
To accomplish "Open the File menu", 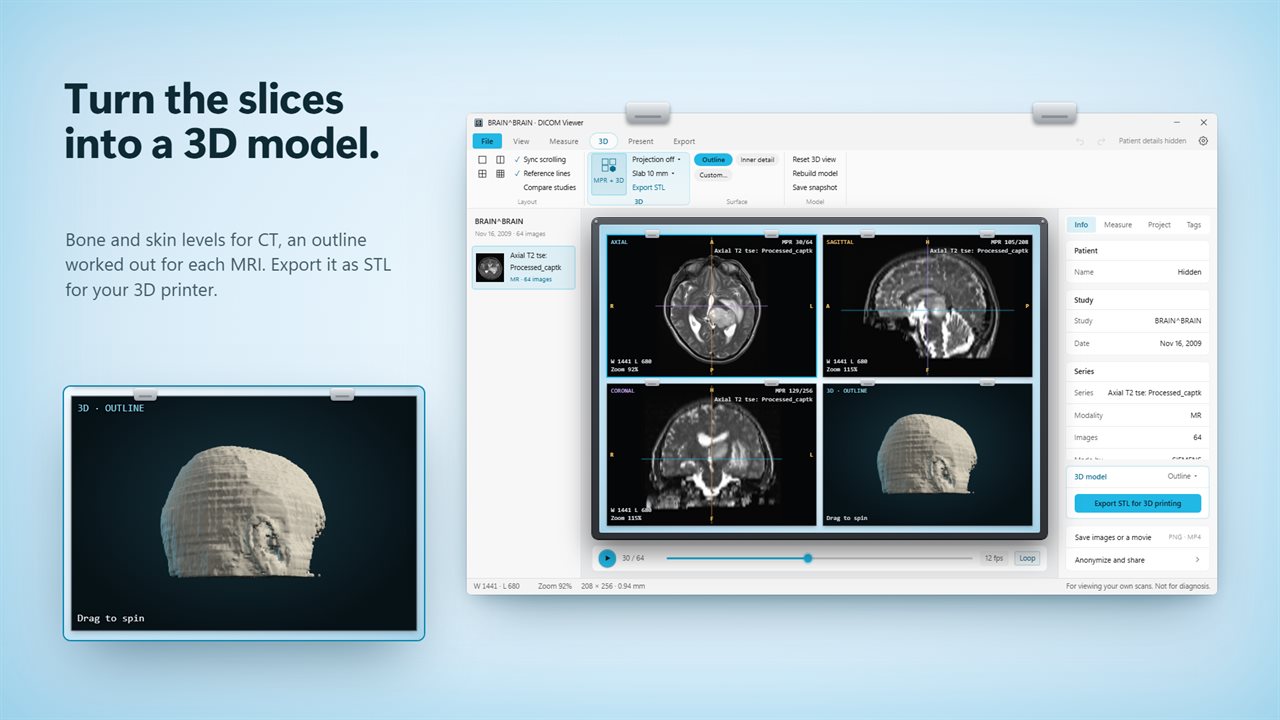I will tap(487, 141).
